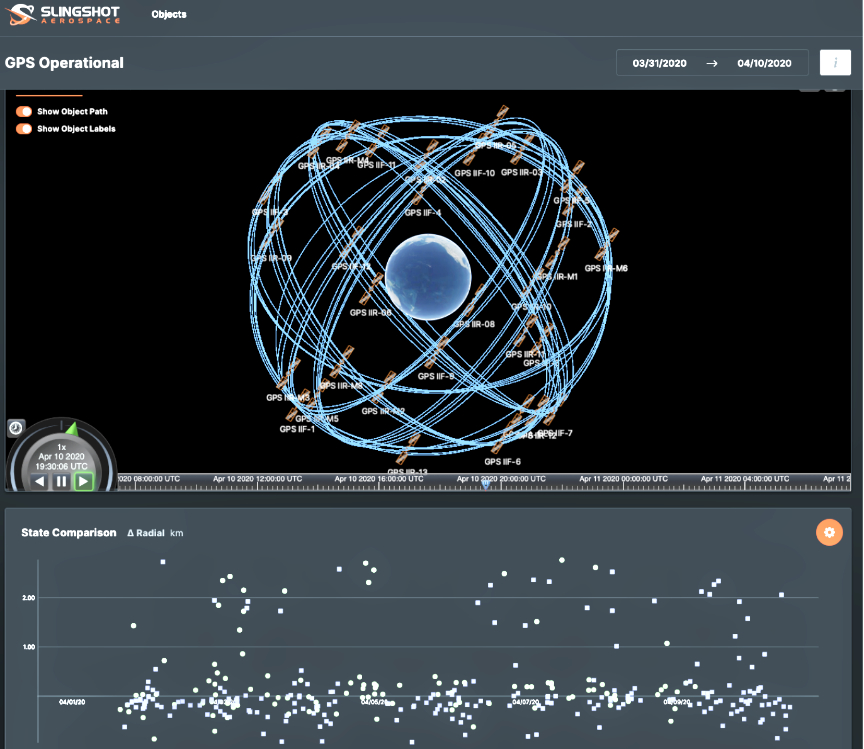Open the info button next to date range
Screen dimensions: 864x749
[835, 63]
